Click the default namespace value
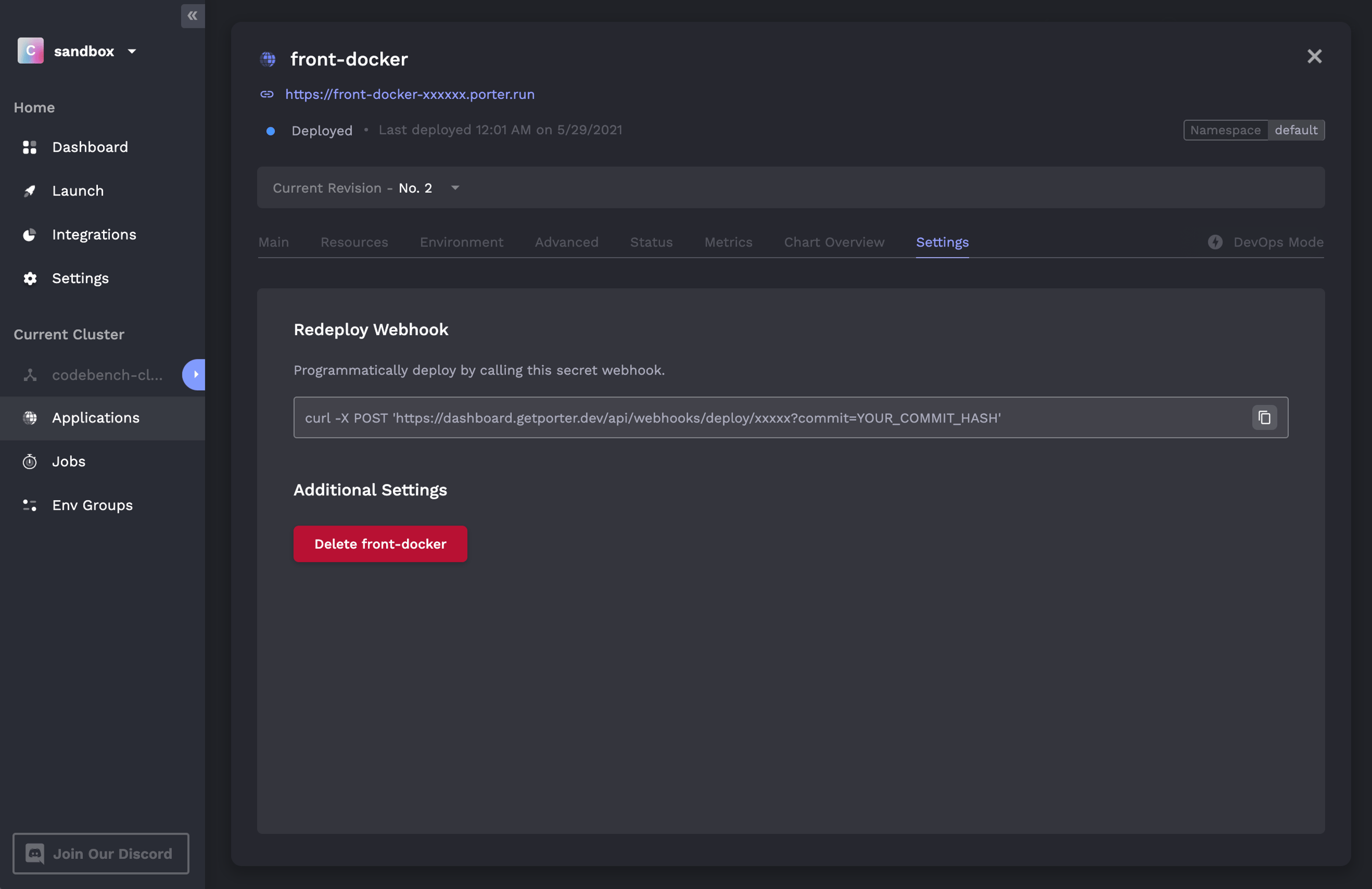 (1296, 130)
